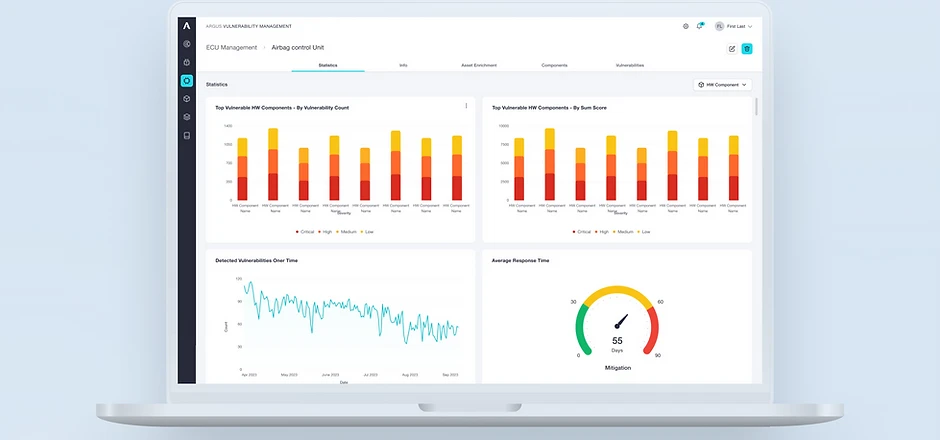
Task: Toggle High legend in Sum Score chart
Action: point(602,231)
